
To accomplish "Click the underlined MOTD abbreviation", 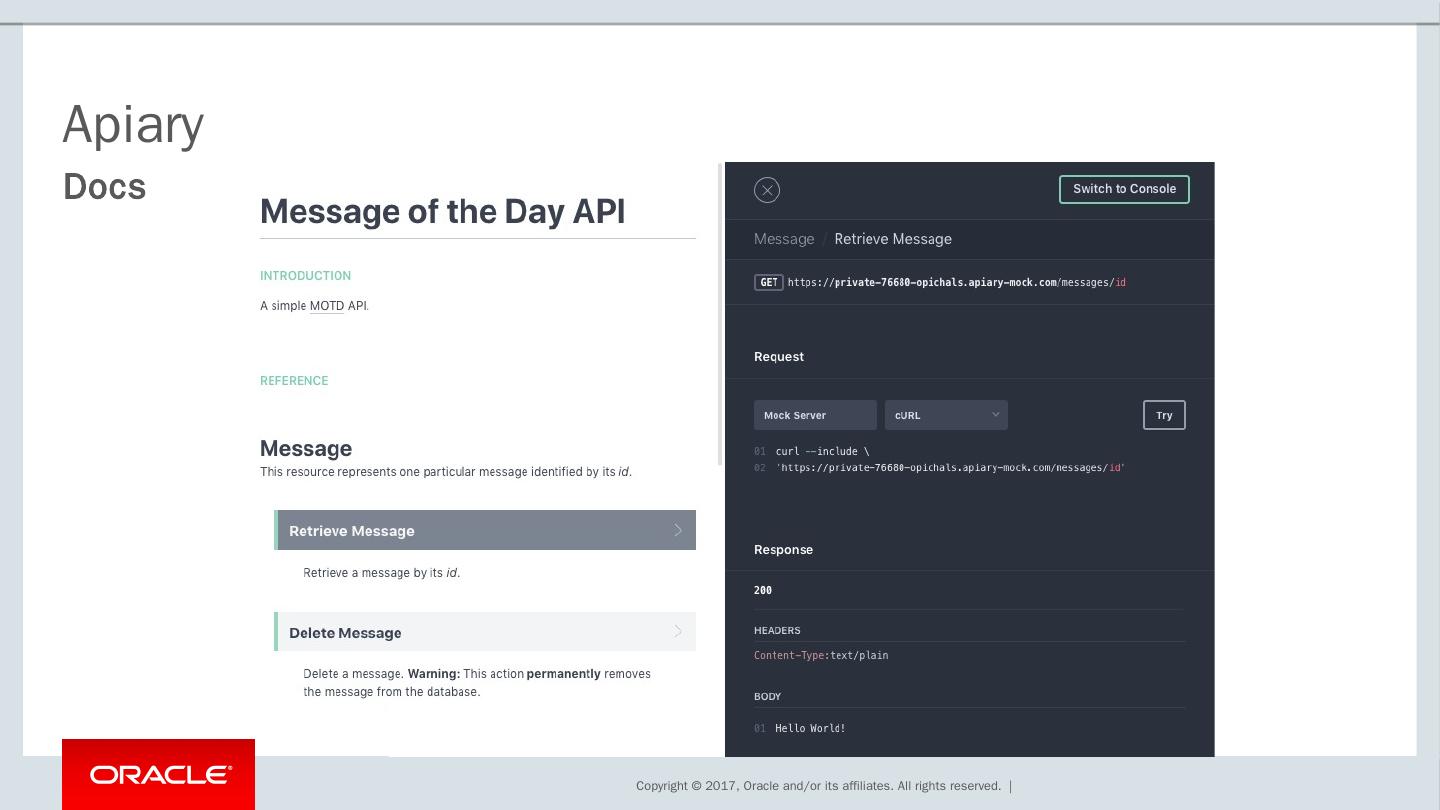I will (x=326, y=306).
